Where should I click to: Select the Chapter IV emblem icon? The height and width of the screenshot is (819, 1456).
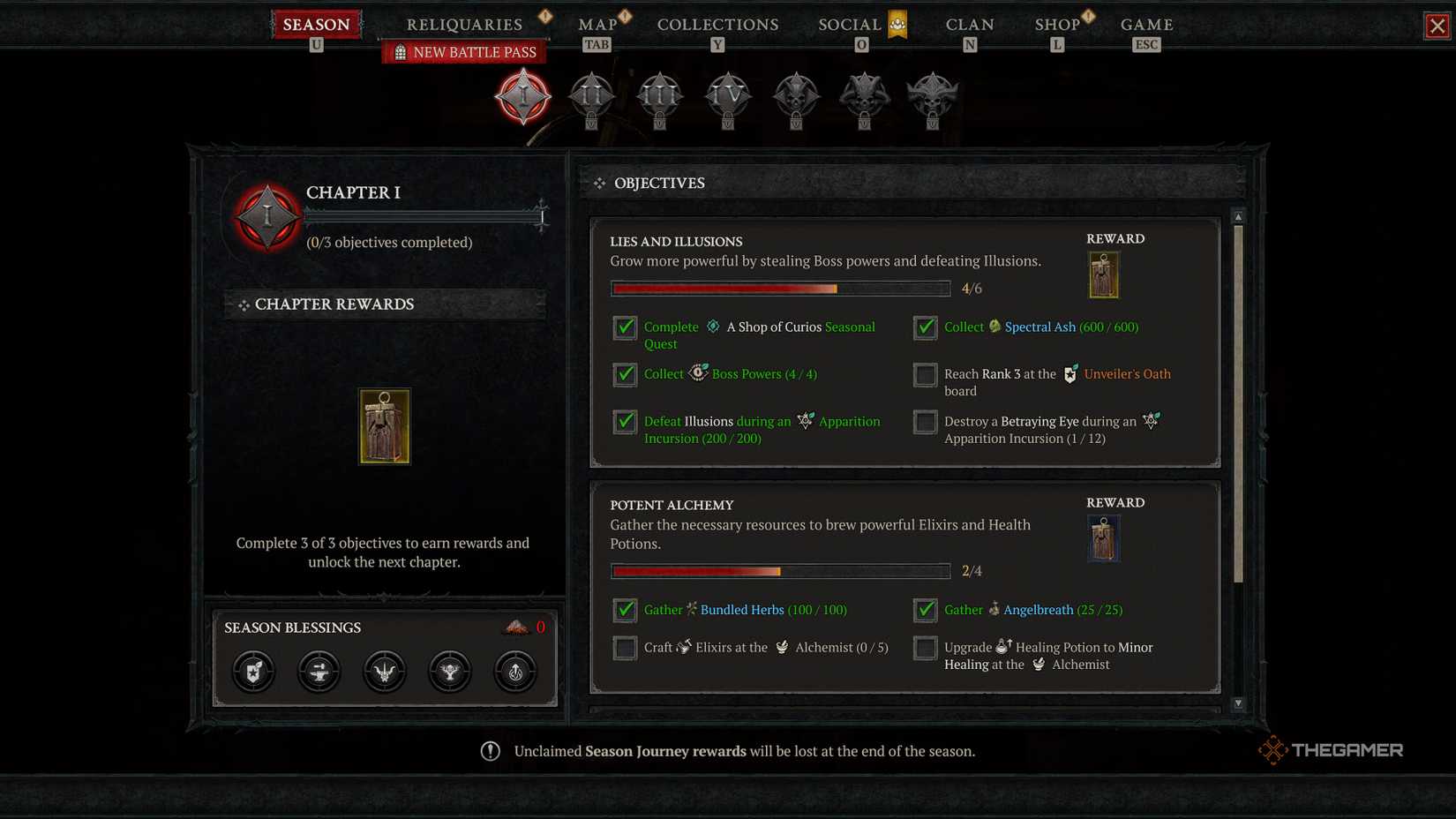coord(728,95)
